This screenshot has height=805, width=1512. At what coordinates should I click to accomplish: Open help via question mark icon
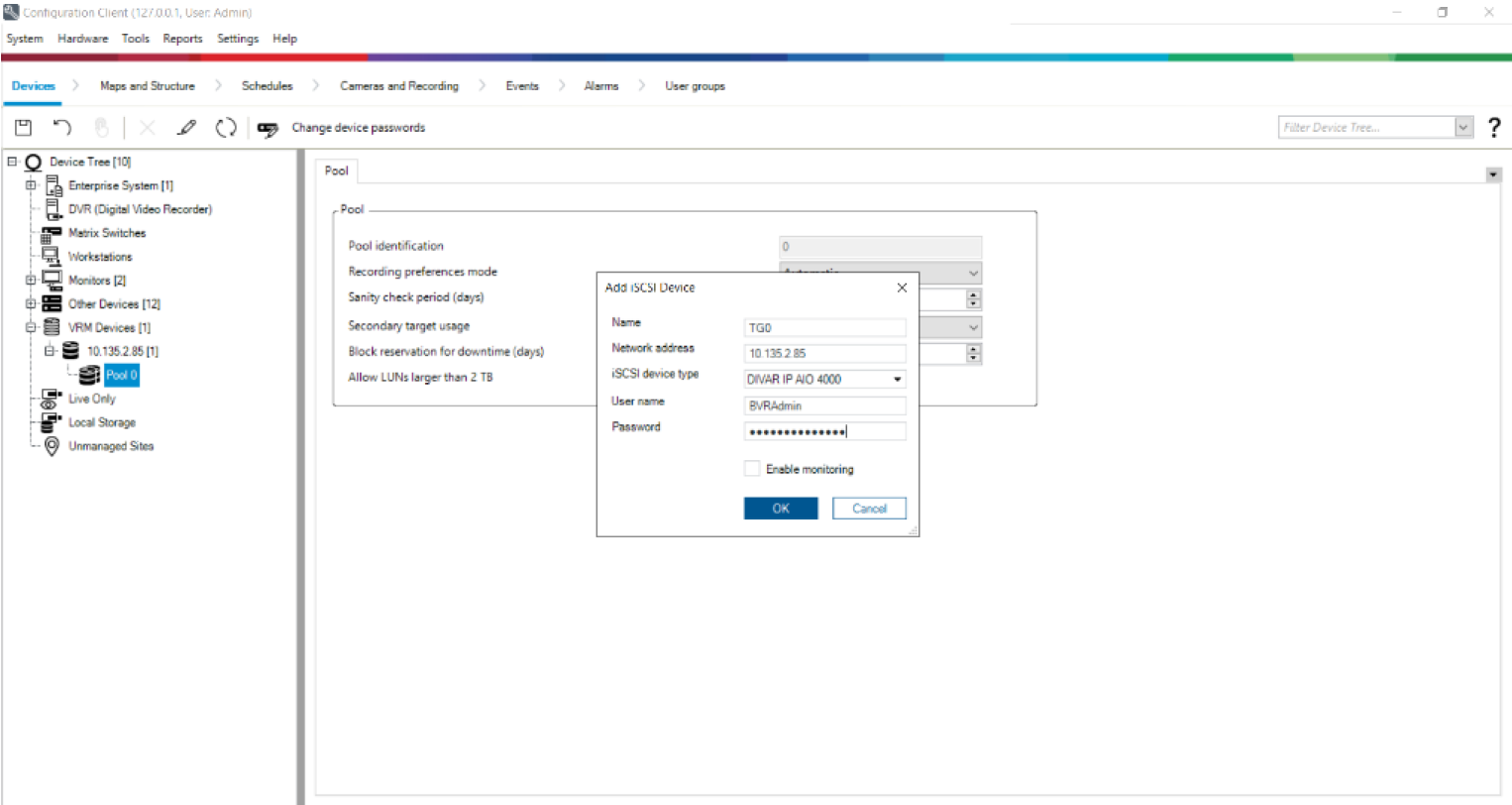[x=1494, y=127]
